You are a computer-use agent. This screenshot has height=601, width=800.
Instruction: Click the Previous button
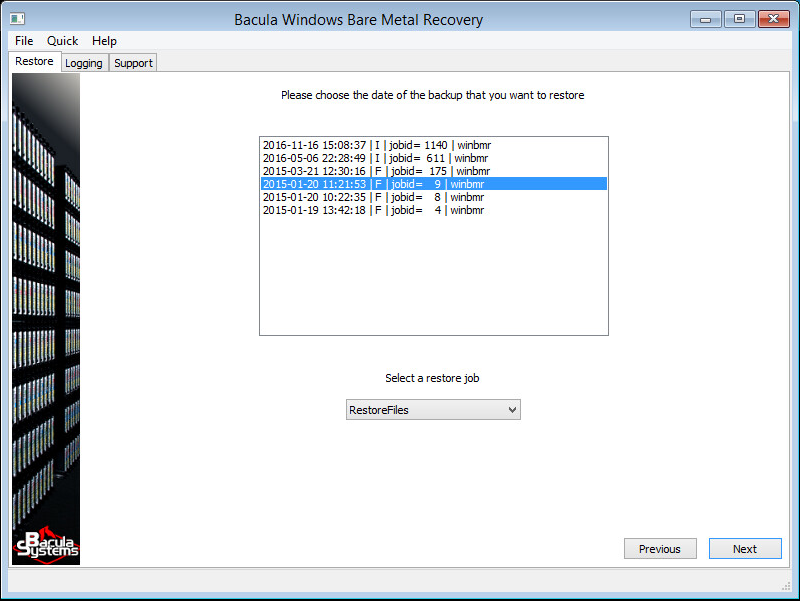pos(660,549)
